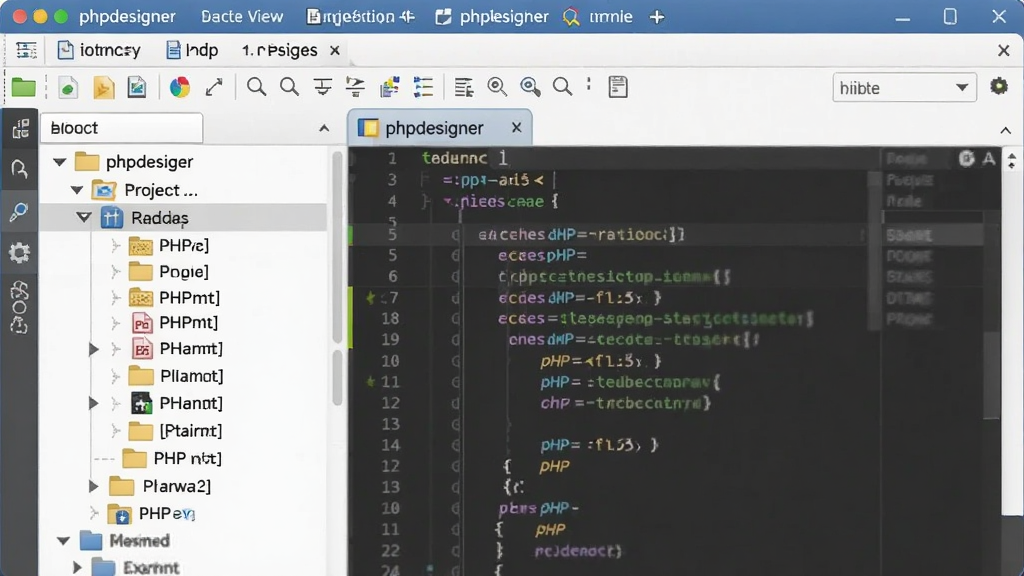This screenshot has width=1024, height=576.
Task: Switch to the iotmcsy tab
Action: pyautogui.click(x=99, y=50)
